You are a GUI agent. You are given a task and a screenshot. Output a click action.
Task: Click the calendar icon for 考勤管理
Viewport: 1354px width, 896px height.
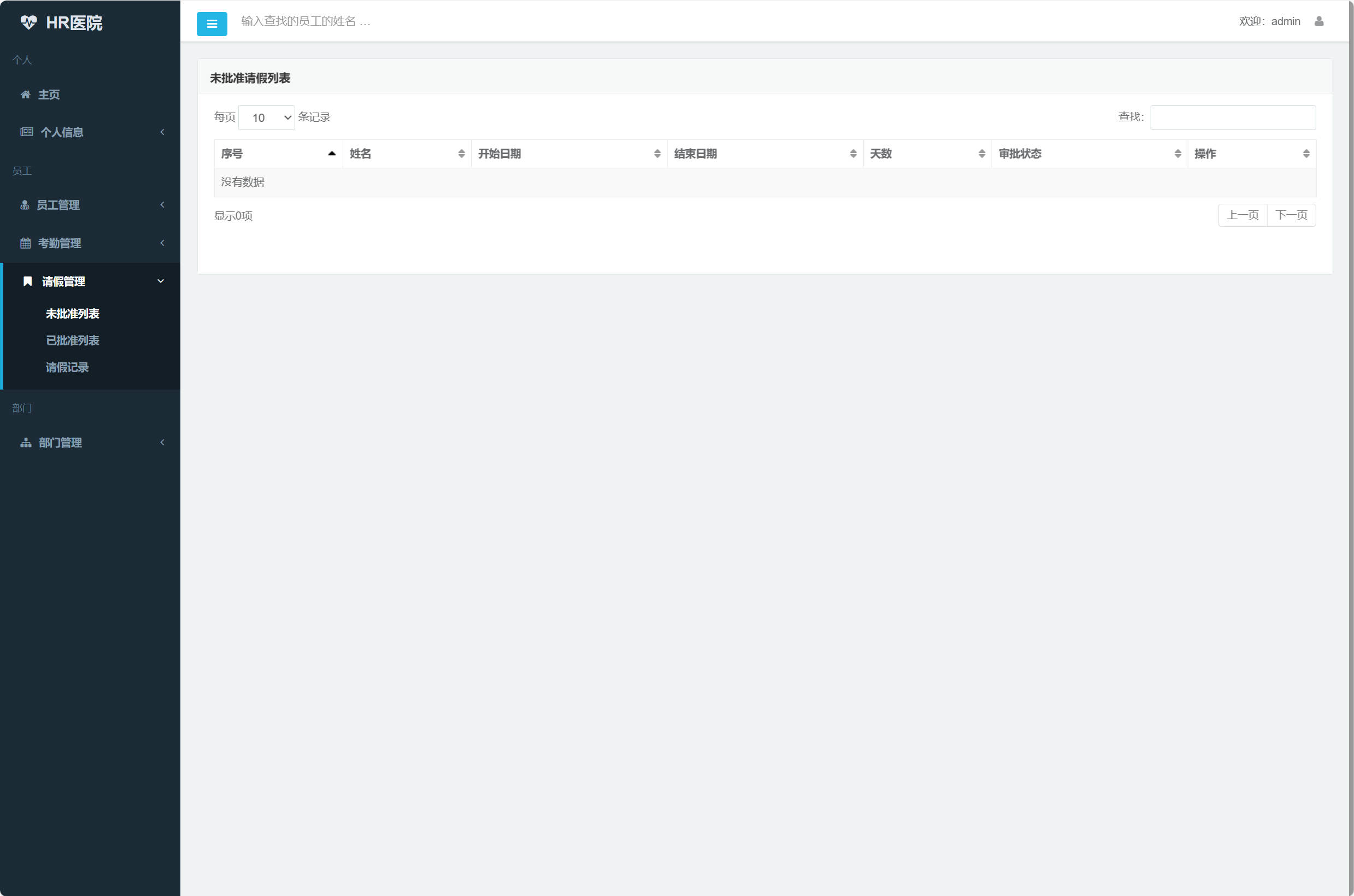pos(25,243)
